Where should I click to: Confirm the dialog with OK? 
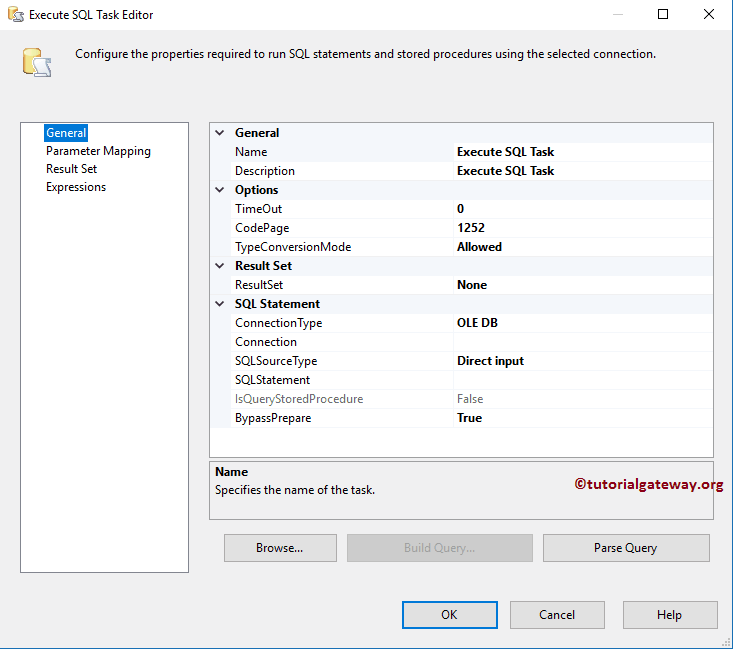click(449, 615)
